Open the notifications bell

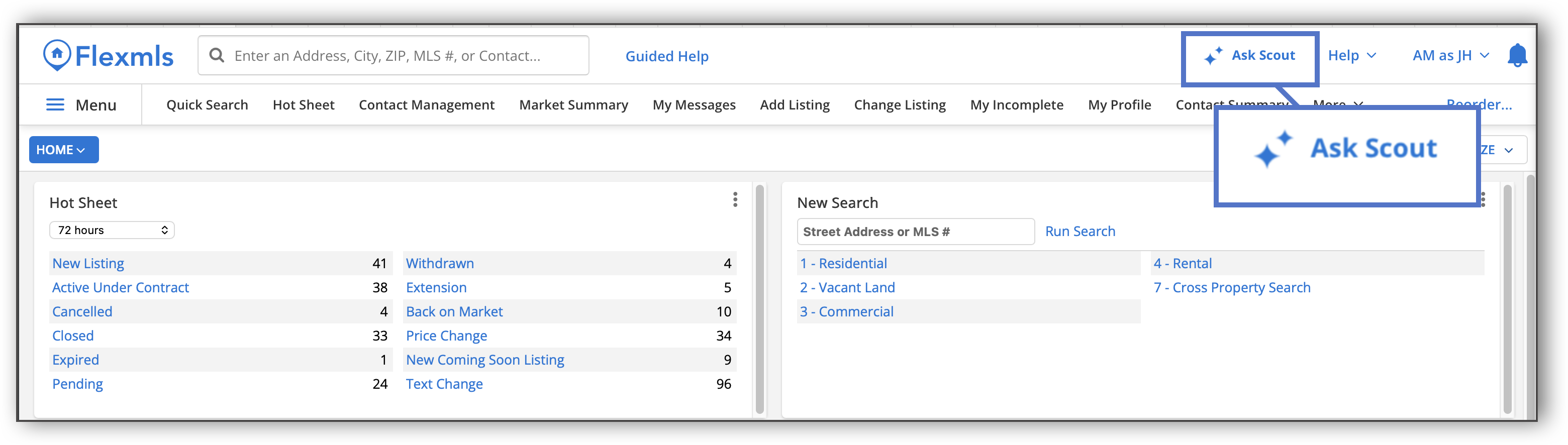[1517, 55]
